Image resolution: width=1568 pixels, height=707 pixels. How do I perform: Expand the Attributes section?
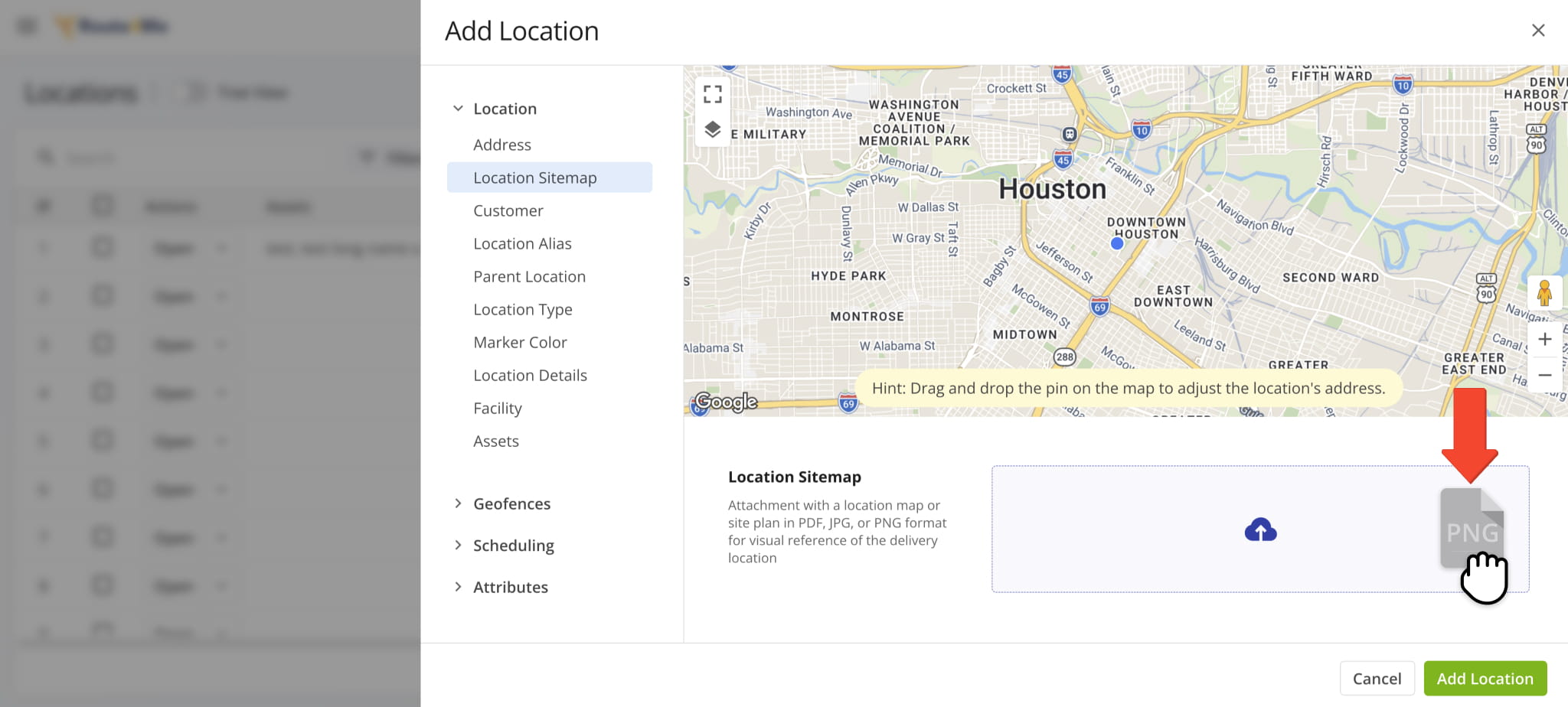point(458,587)
